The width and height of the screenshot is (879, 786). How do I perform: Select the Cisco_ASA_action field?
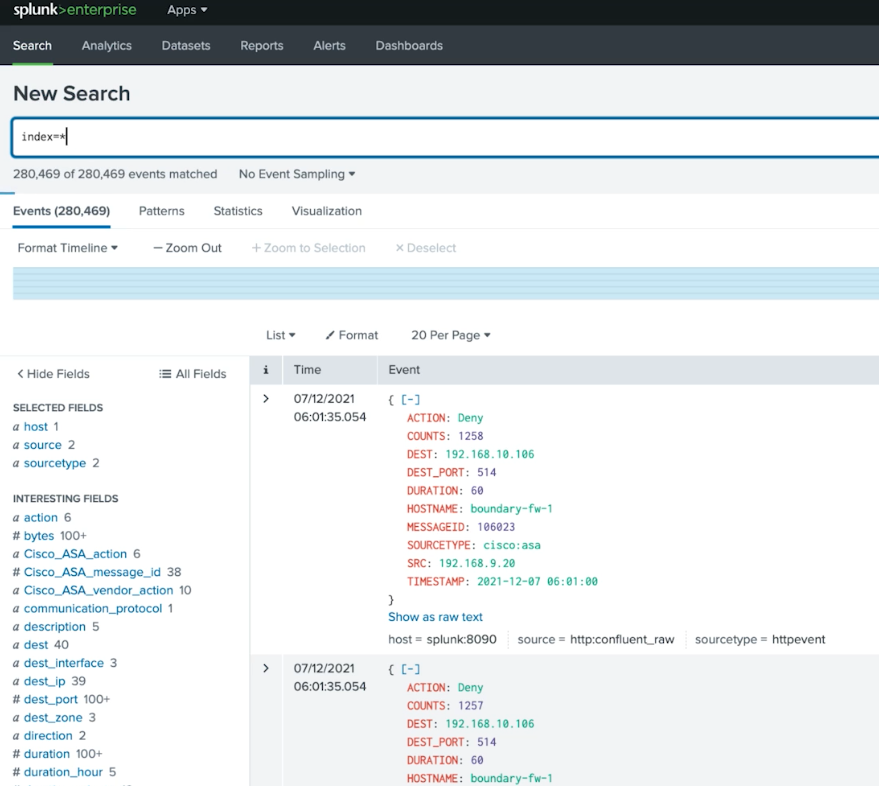[75, 554]
